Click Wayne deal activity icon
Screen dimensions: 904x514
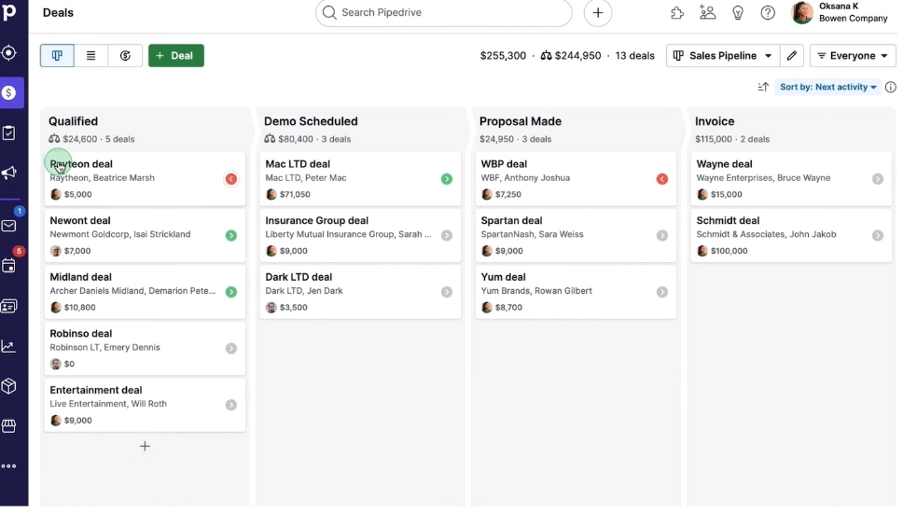878,179
